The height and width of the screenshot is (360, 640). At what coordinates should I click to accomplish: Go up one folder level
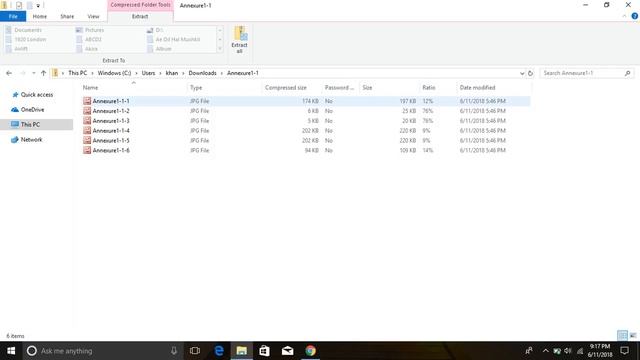pos(43,73)
